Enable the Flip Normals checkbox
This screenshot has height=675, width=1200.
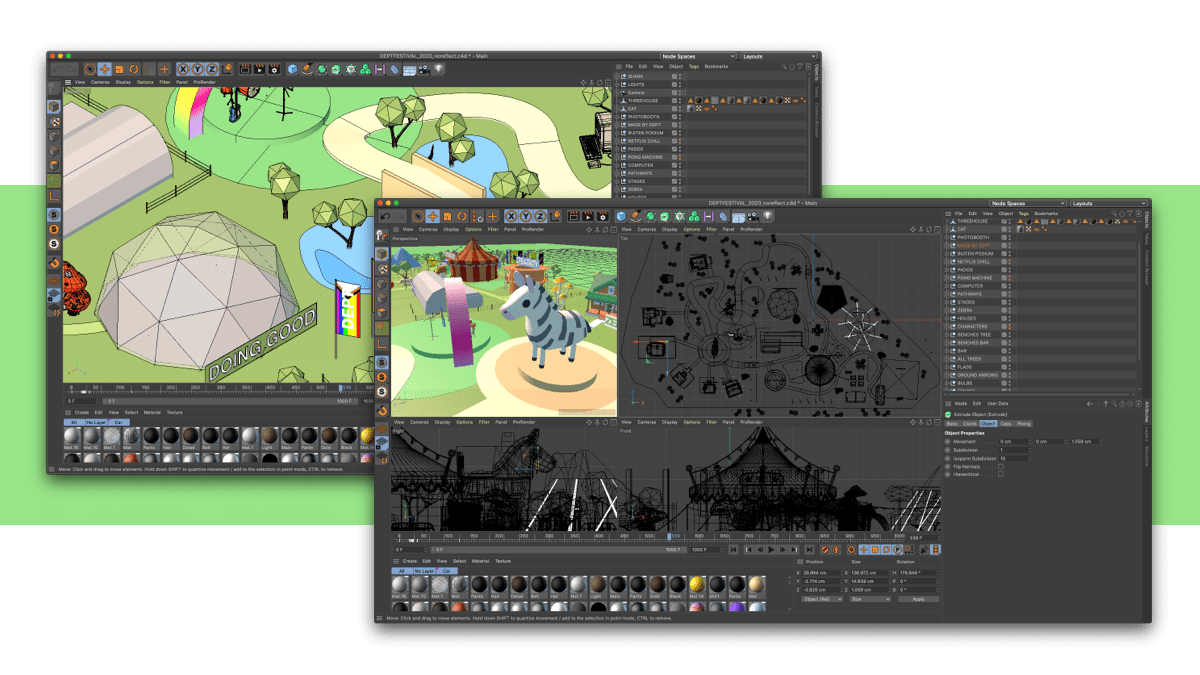tap(1001, 466)
